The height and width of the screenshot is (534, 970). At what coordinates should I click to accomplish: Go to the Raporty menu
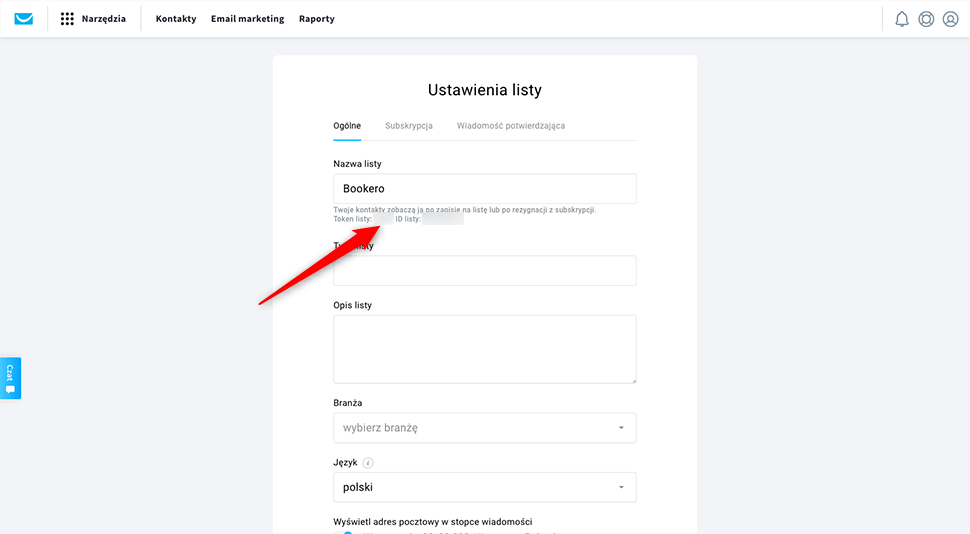pos(317,19)
